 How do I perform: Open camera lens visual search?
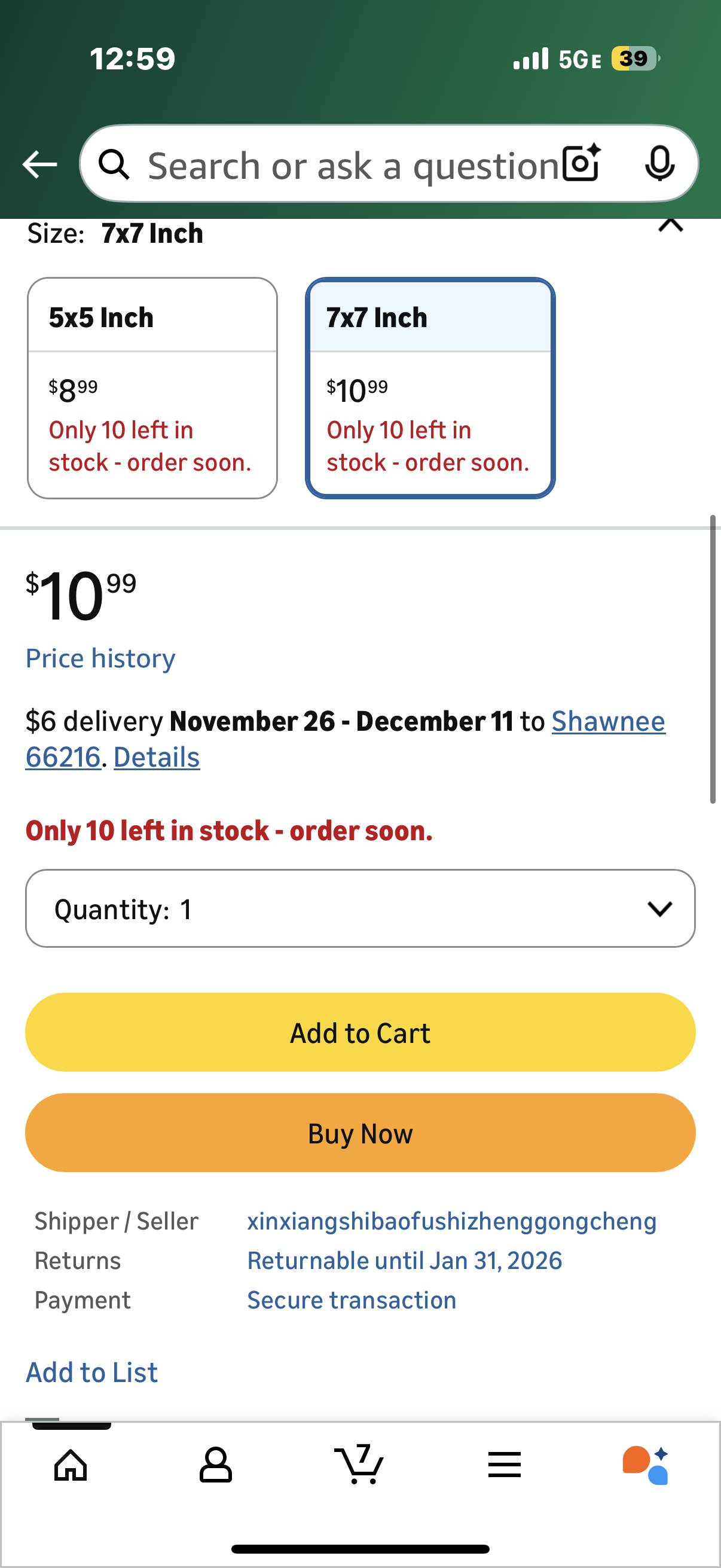582,163
